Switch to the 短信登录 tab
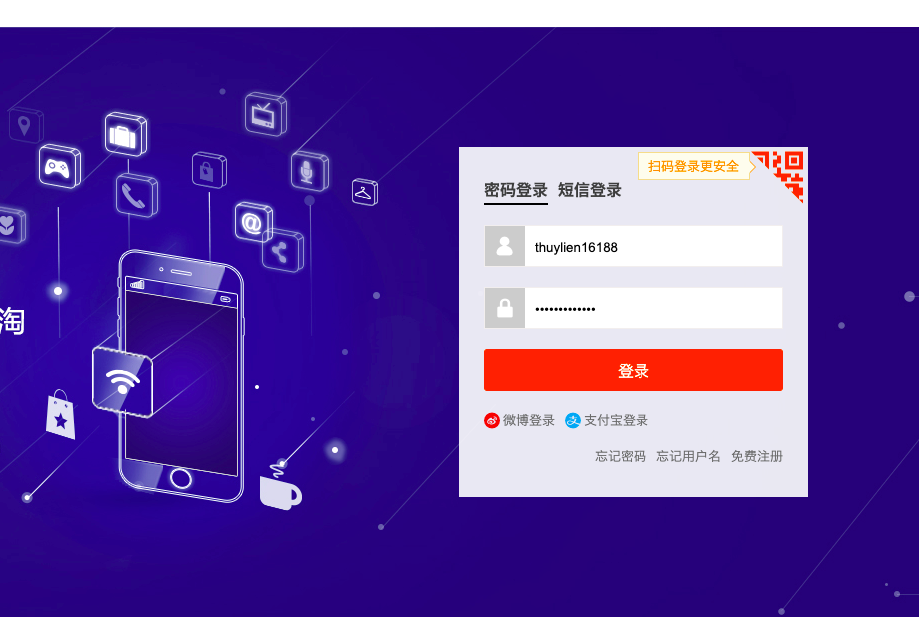The image size is (919, 617). [590, 190]
